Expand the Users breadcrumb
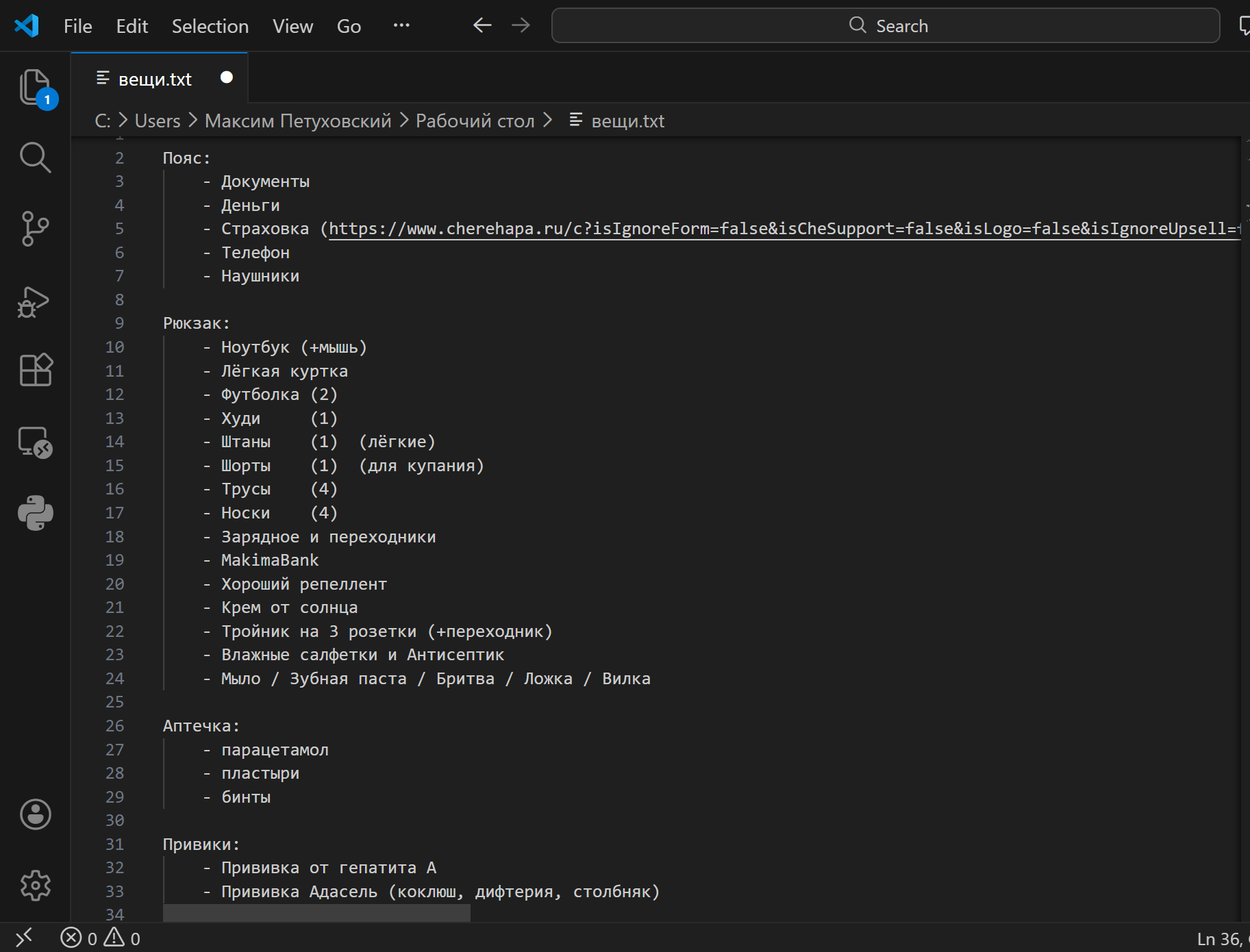The image size is (1250, 952). [158, 121]
